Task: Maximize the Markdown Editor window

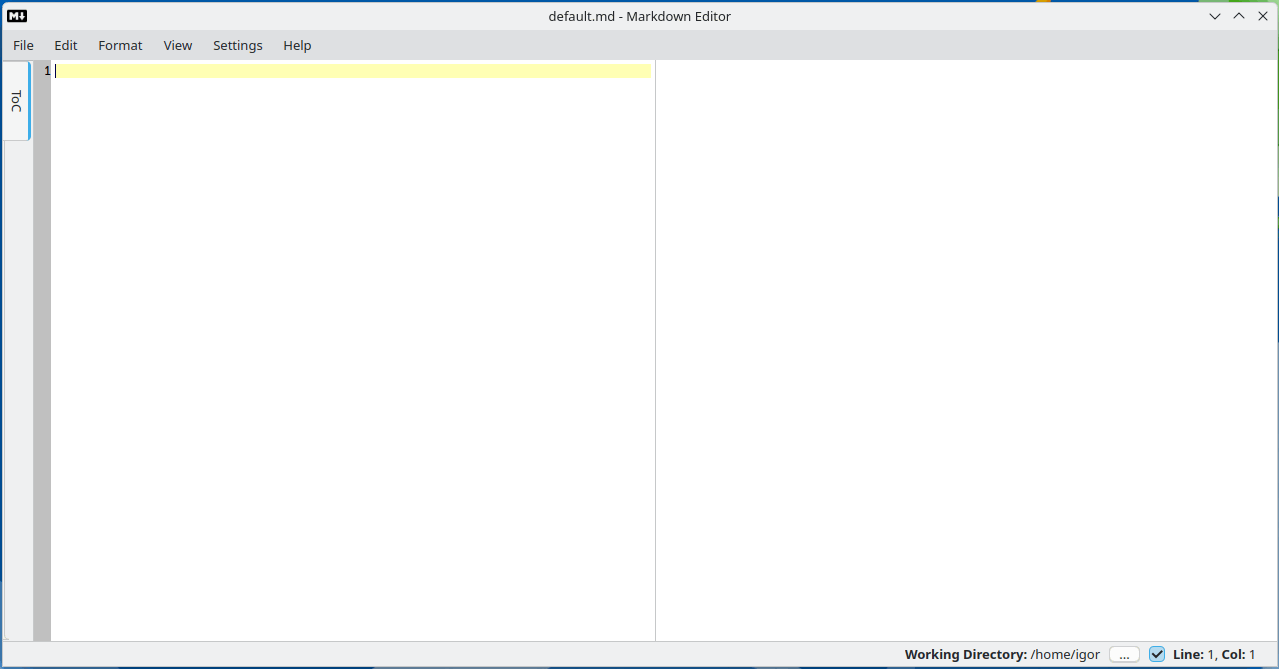Action: 1239,16
